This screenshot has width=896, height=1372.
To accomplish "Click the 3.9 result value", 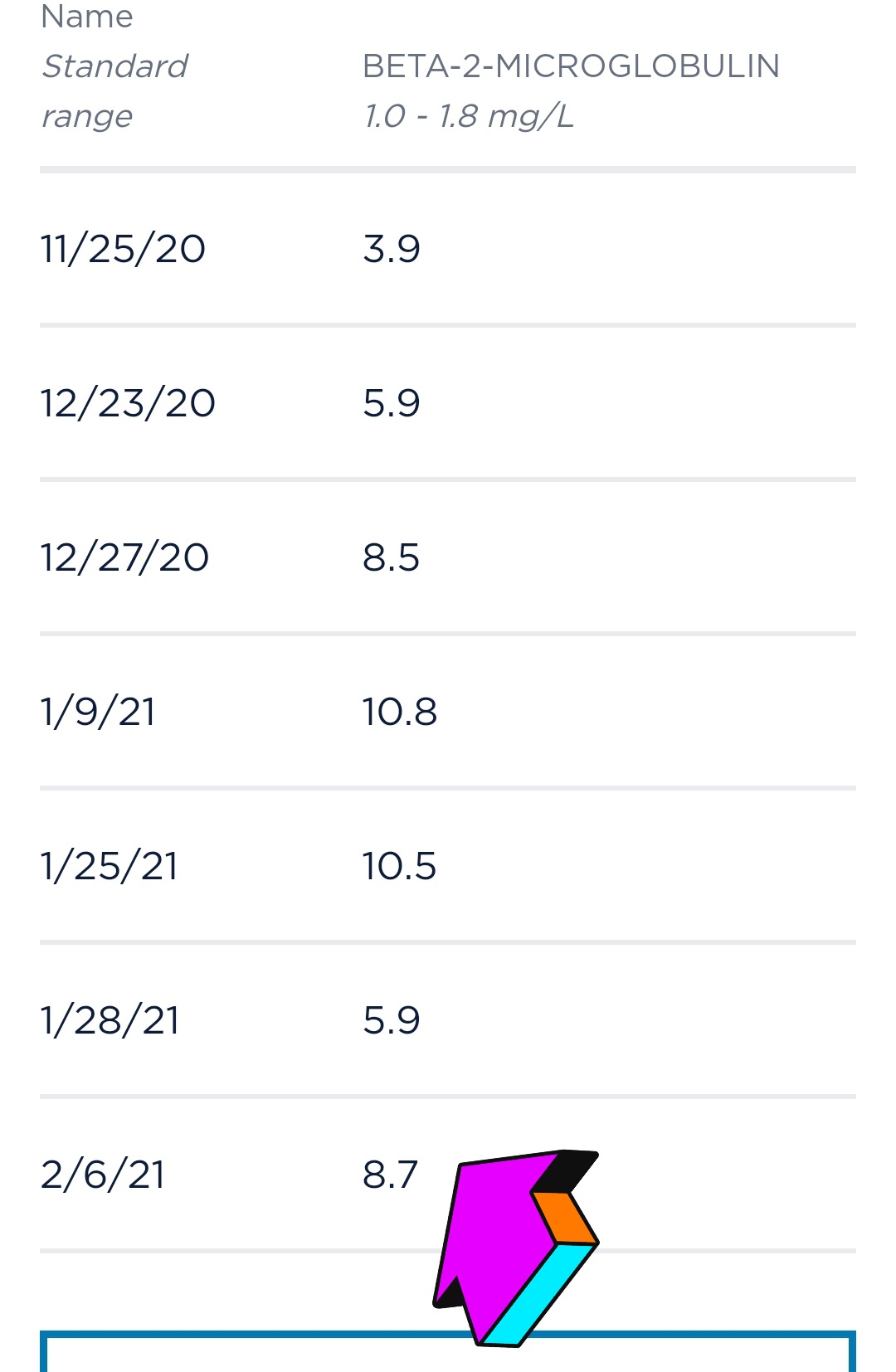I will (392, 249).
